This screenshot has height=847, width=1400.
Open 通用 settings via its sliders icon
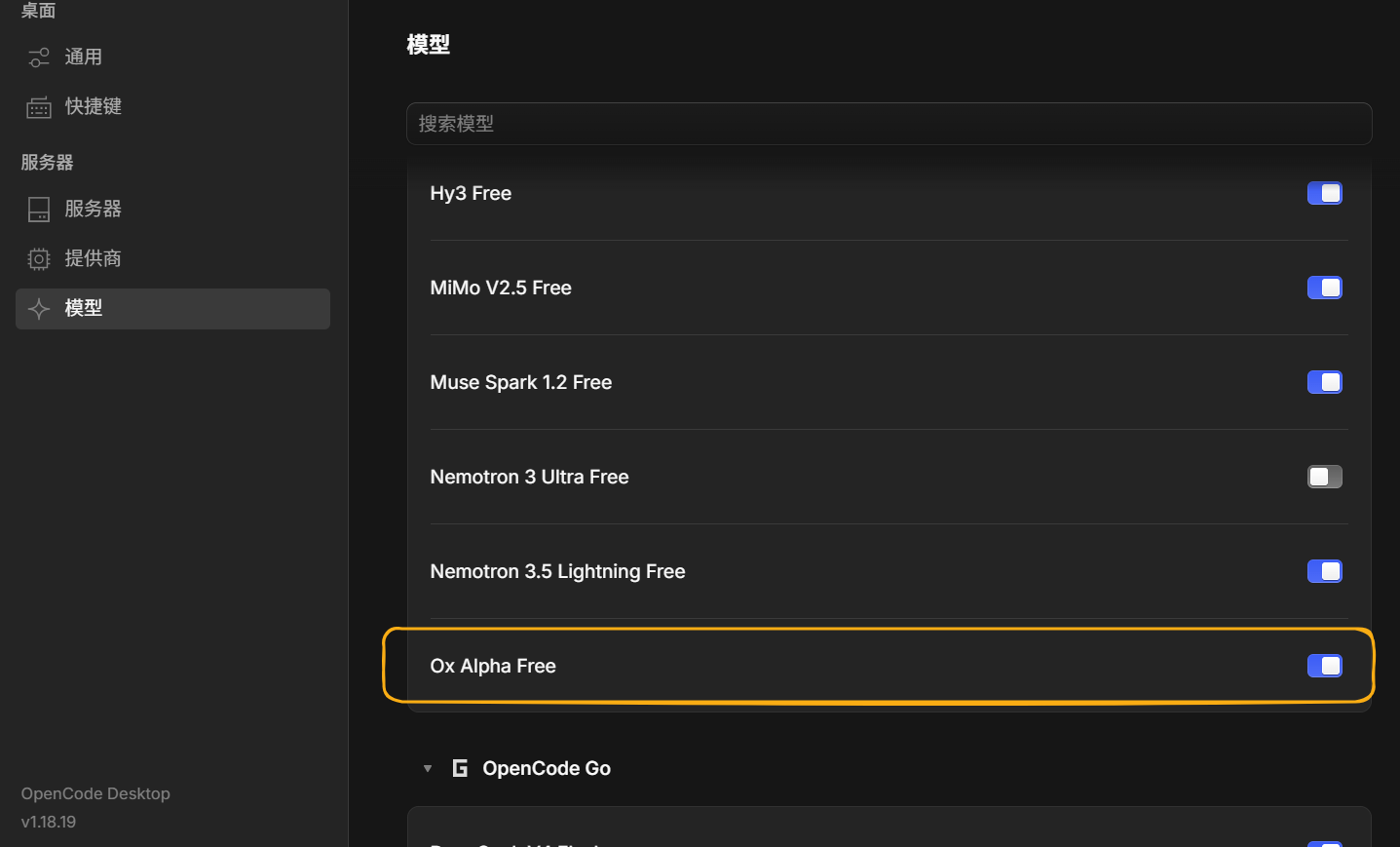coord(39,58)
